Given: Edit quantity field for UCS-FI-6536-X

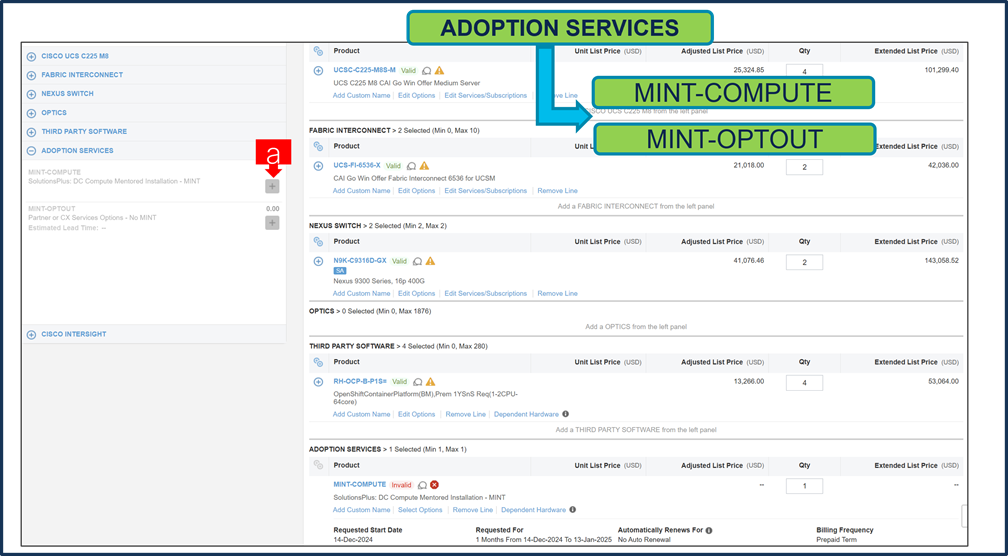Looking at the screenshot, I should pyautogui.click(x=804, y=167).
